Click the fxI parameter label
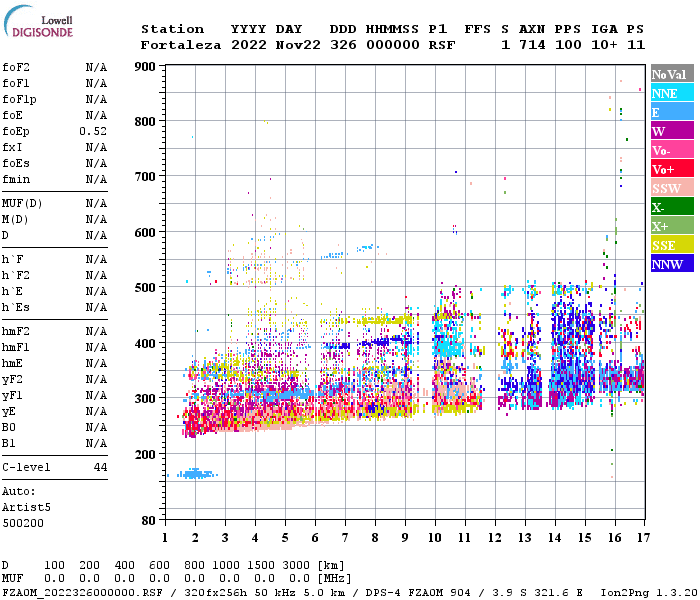Screen dimensions: 700x600 pos(12,147)
